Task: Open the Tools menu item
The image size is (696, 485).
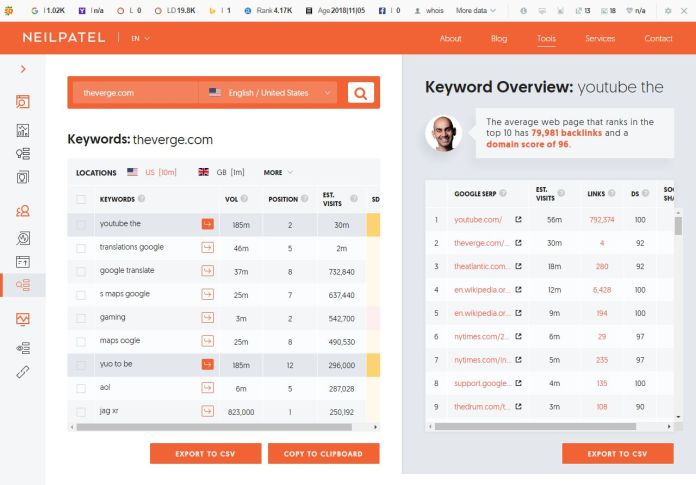Action: pos(546,39)
